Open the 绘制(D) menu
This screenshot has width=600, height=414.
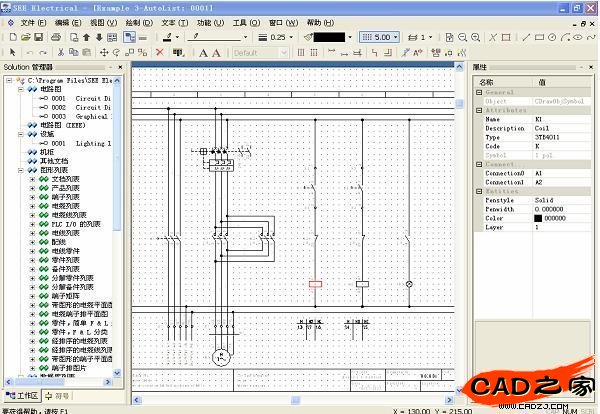tap(139, 21)
